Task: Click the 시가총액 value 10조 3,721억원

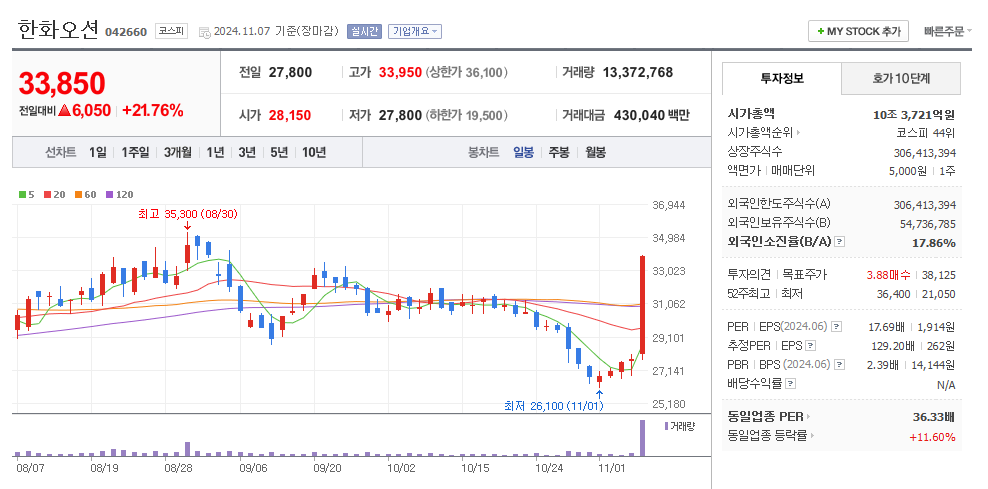Action: click(x=914, y=115)
